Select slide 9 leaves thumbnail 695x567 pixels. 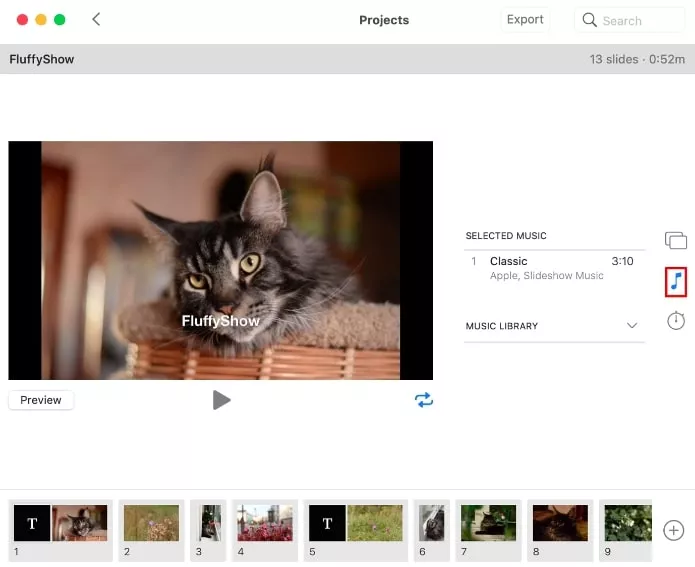click(x=628, y=523)
